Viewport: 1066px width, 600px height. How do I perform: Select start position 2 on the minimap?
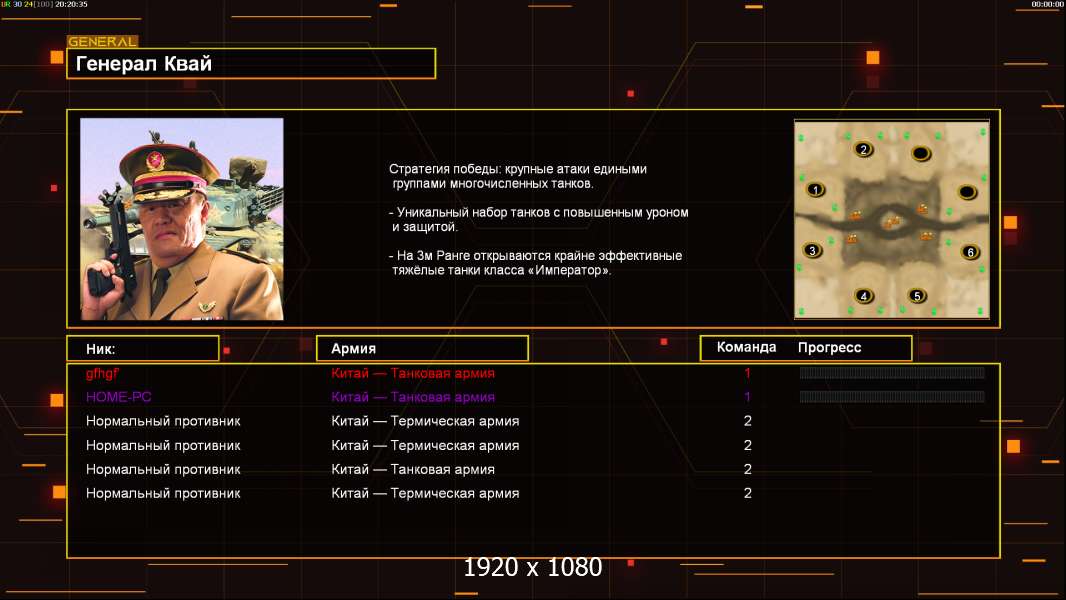[x=863, y=149]
